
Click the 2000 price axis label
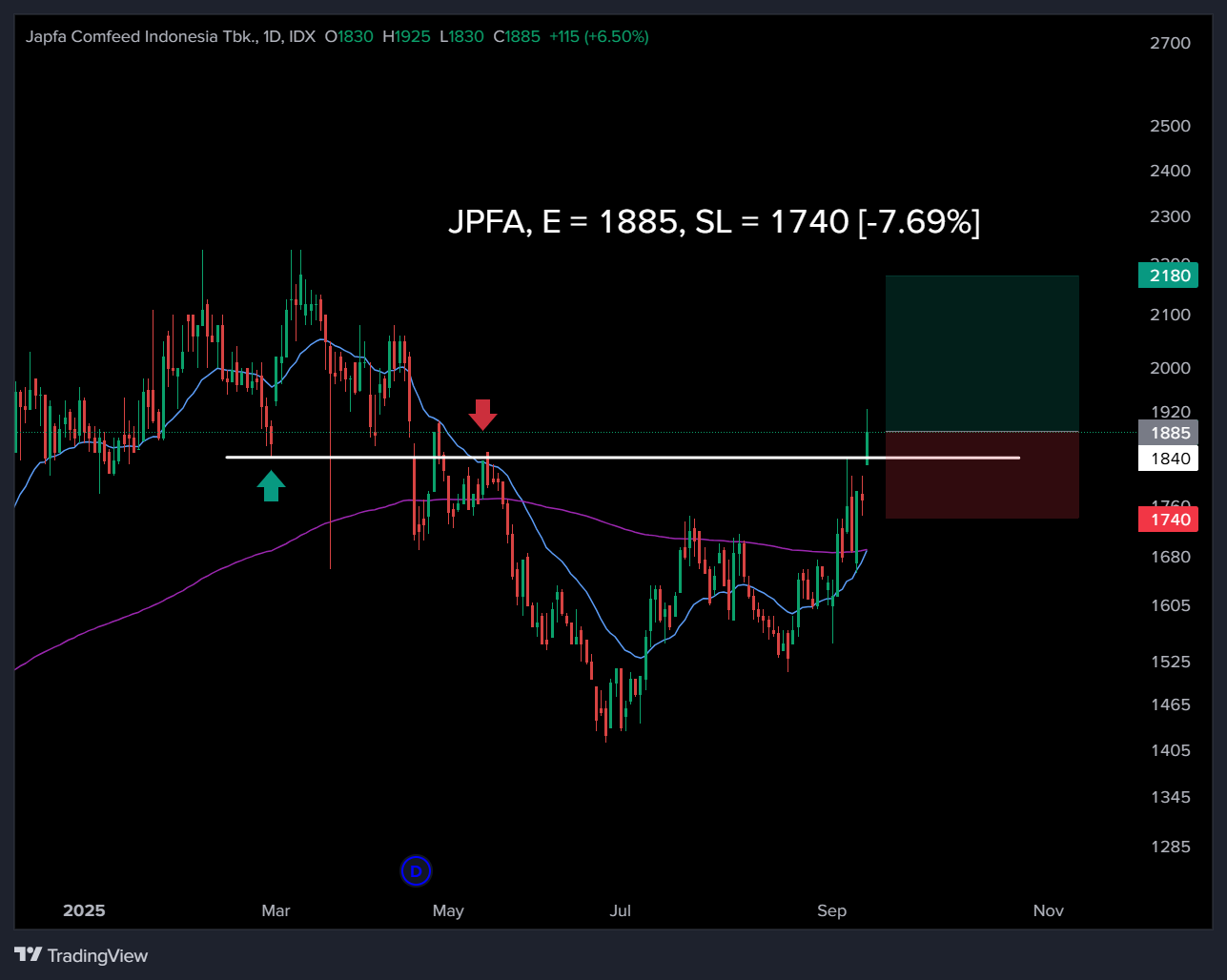pos(1171,368)
